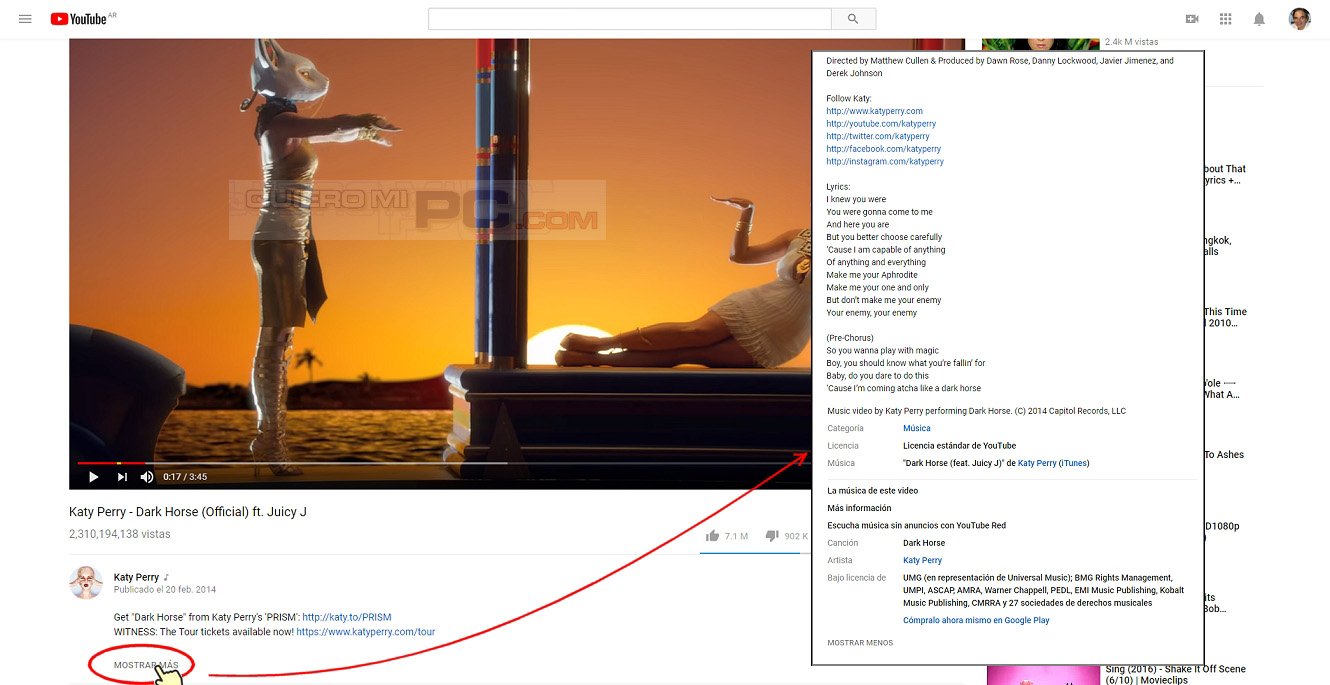Screen dimensions: 1330x685
Task: Seek on the video progress bar
Action: pos(440,463)
